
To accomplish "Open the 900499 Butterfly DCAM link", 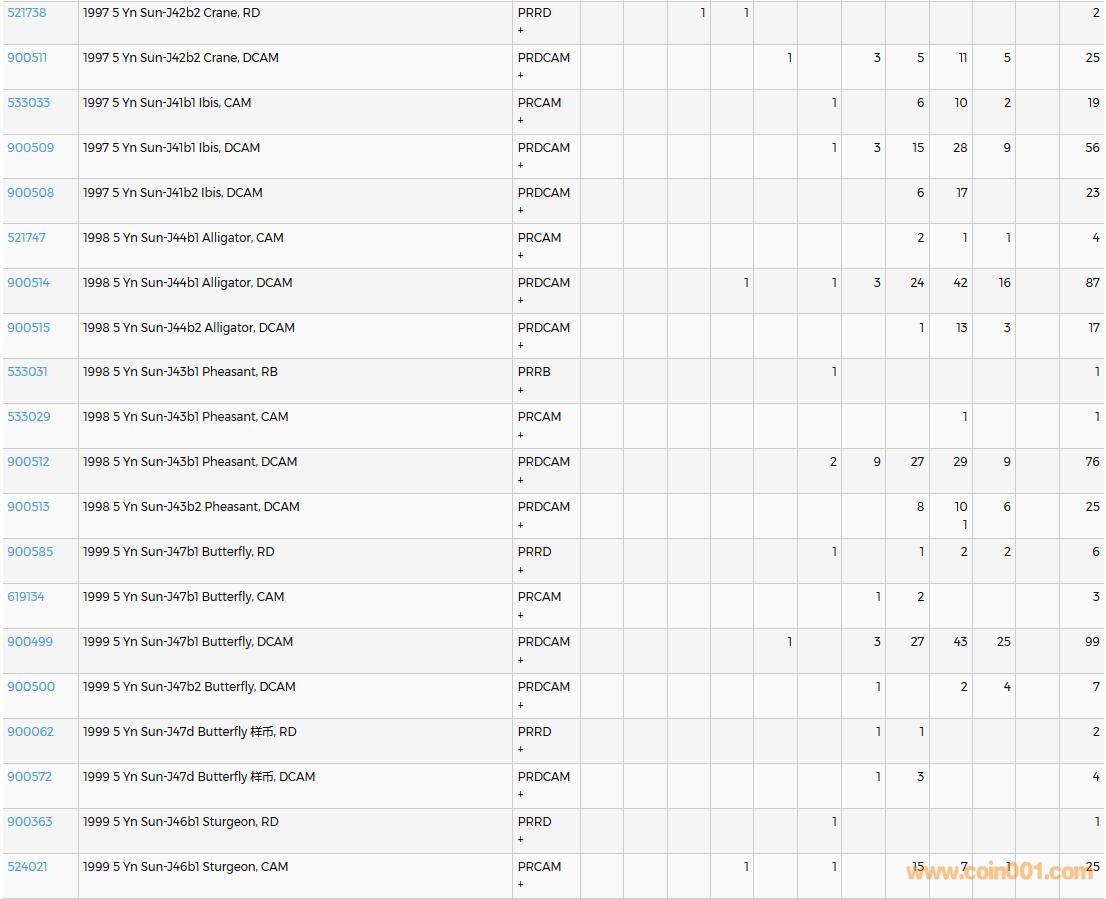I will pos(30,642).
